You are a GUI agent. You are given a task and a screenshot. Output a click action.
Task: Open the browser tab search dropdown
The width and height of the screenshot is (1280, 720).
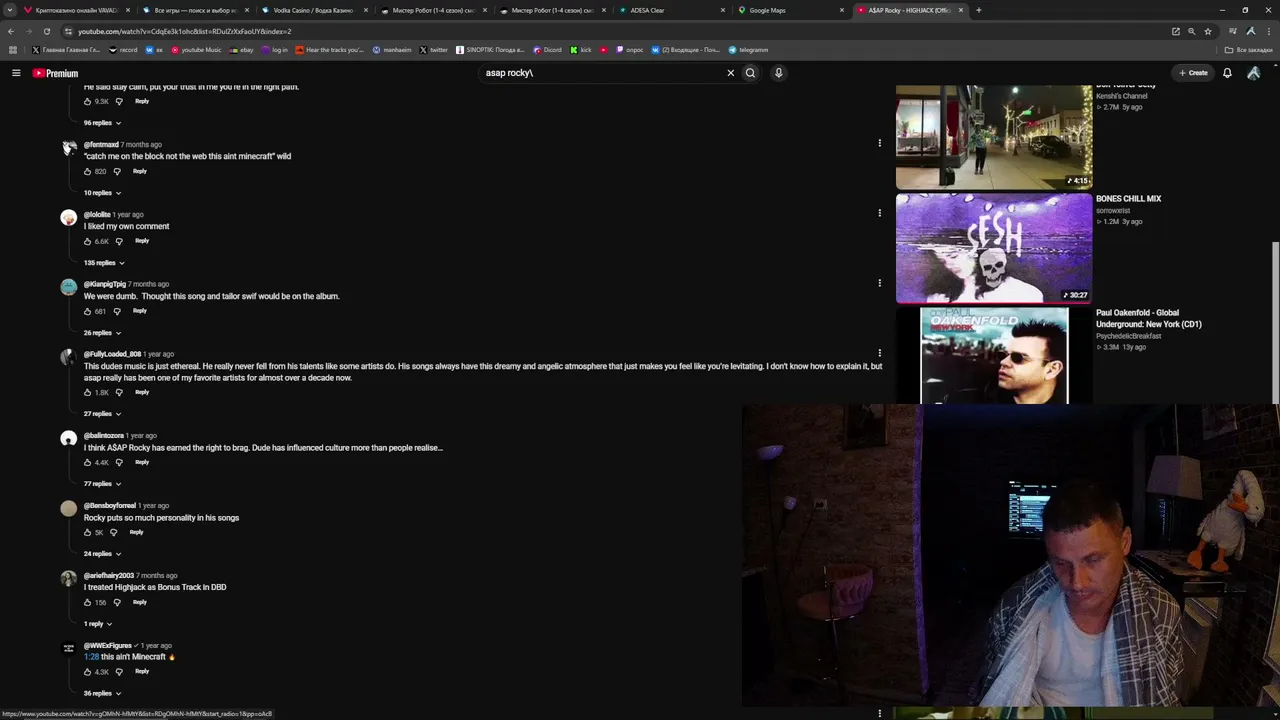(9, 10)
